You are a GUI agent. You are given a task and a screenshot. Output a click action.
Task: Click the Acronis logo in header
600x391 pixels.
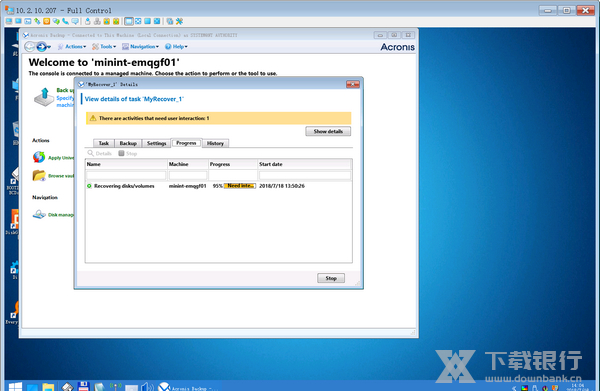397,47
